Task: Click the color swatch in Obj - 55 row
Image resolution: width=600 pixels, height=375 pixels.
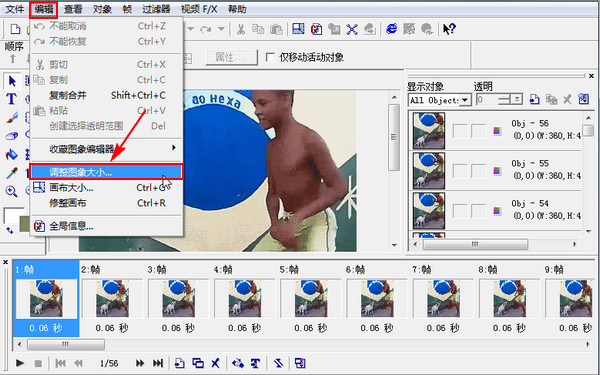Action: 497,171
